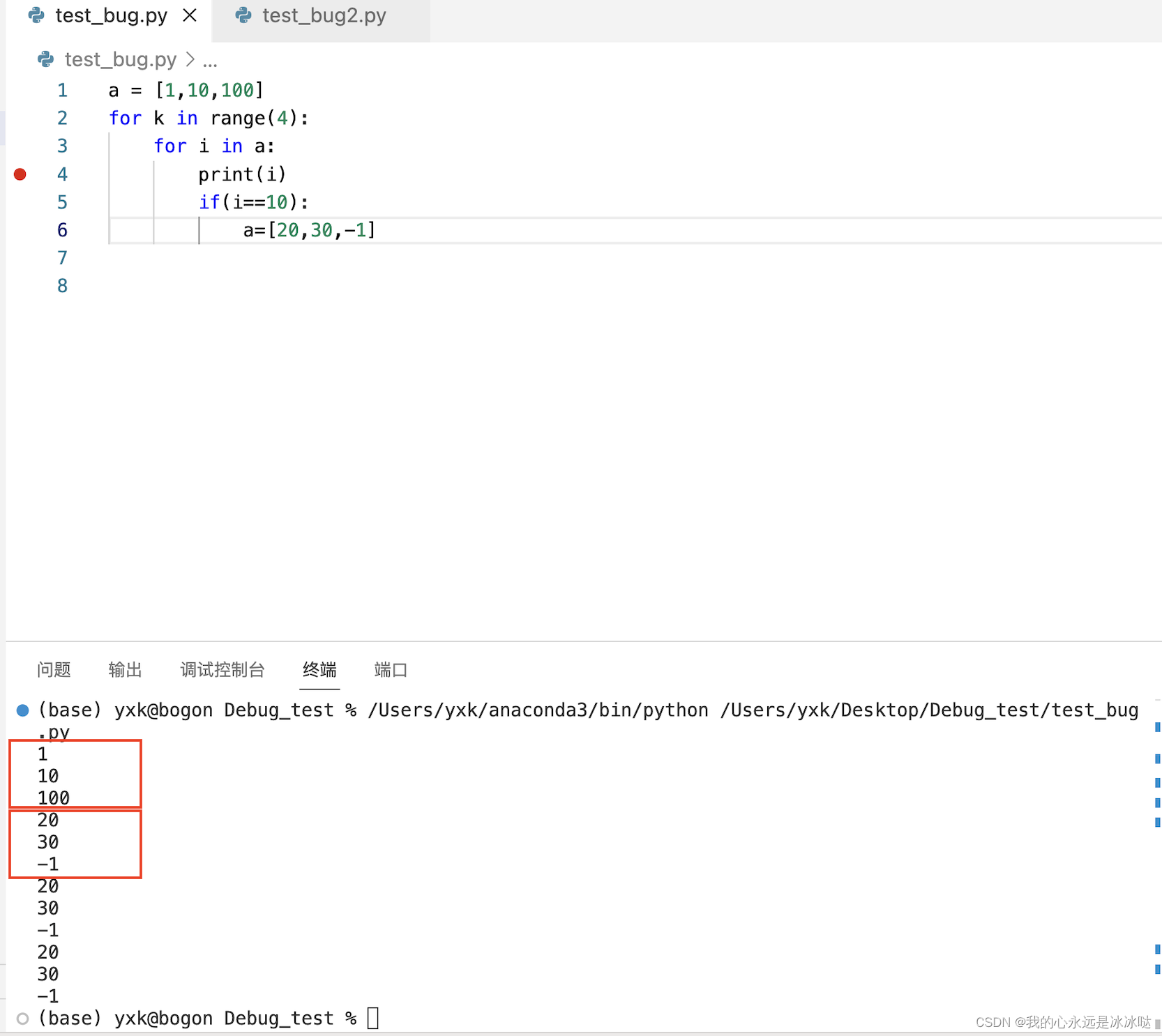Switch to the test_bug2.py tab

pos(322,17)
